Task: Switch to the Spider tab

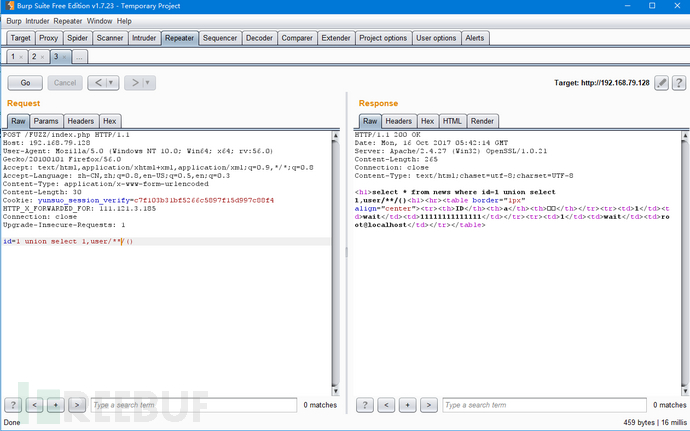Action: coord(77,38)
